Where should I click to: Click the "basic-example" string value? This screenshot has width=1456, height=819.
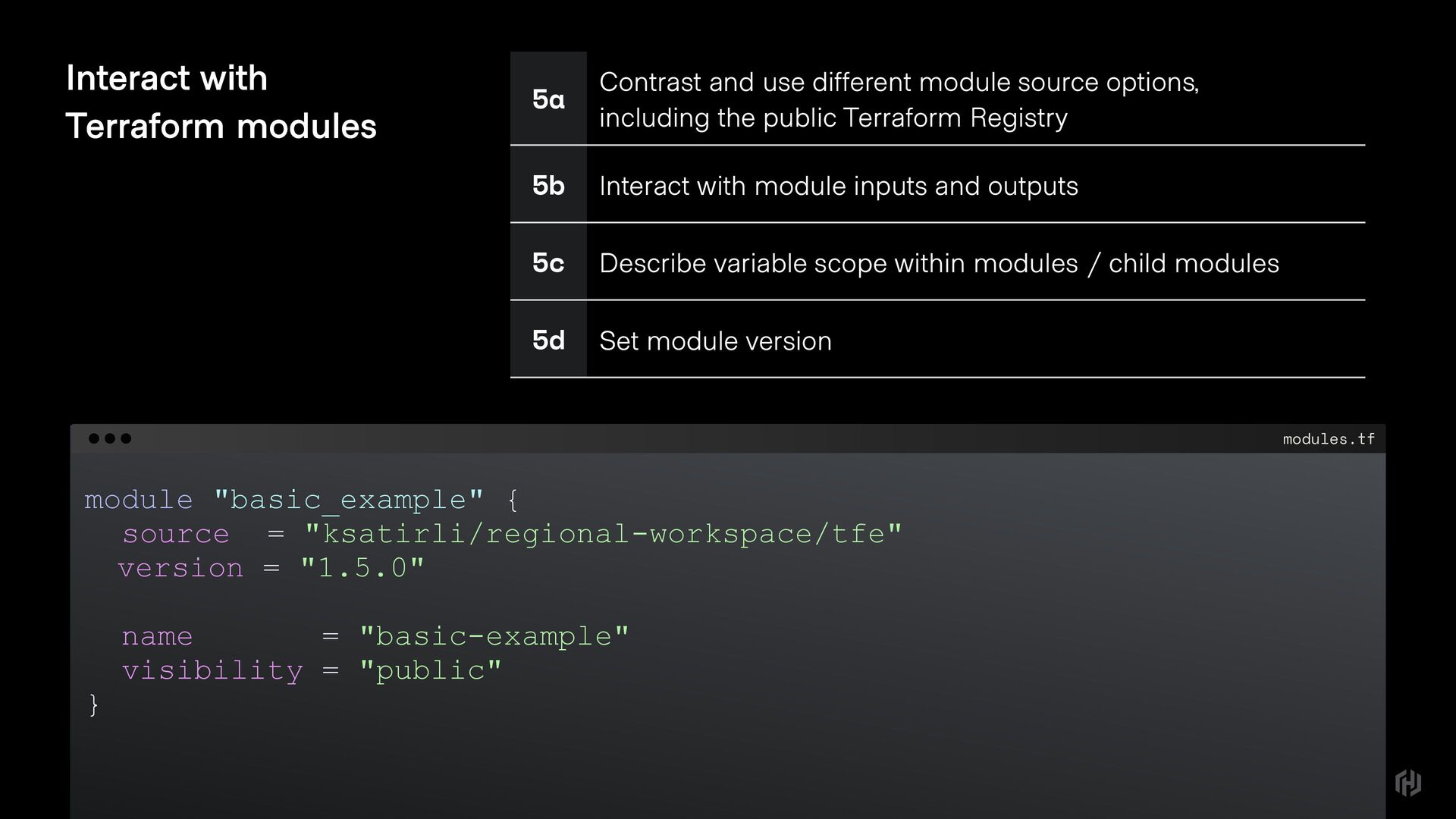click(x=494, y=636)
